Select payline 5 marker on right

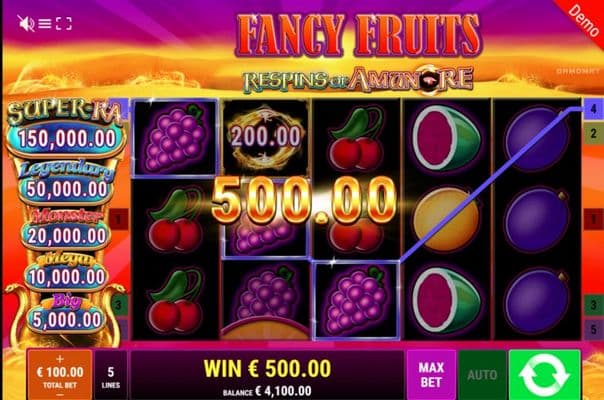click(593, 329)
